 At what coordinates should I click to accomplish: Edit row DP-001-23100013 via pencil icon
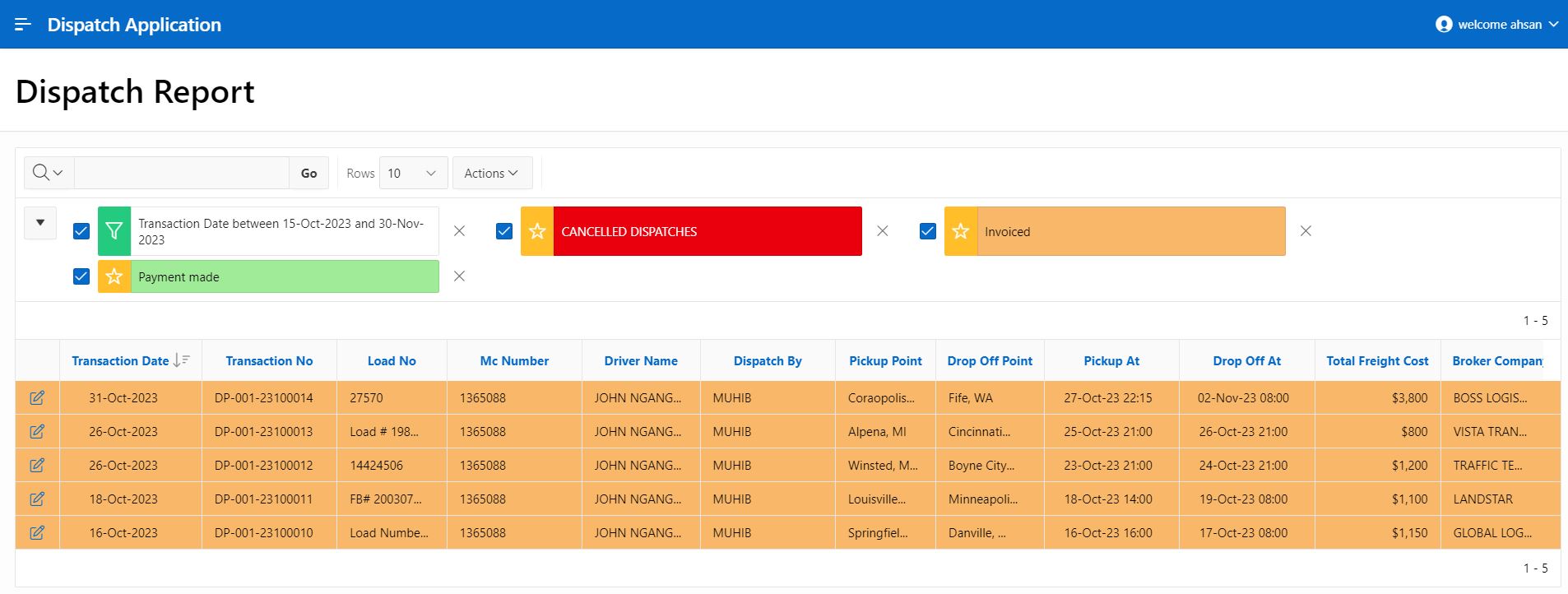click(37, 432)
